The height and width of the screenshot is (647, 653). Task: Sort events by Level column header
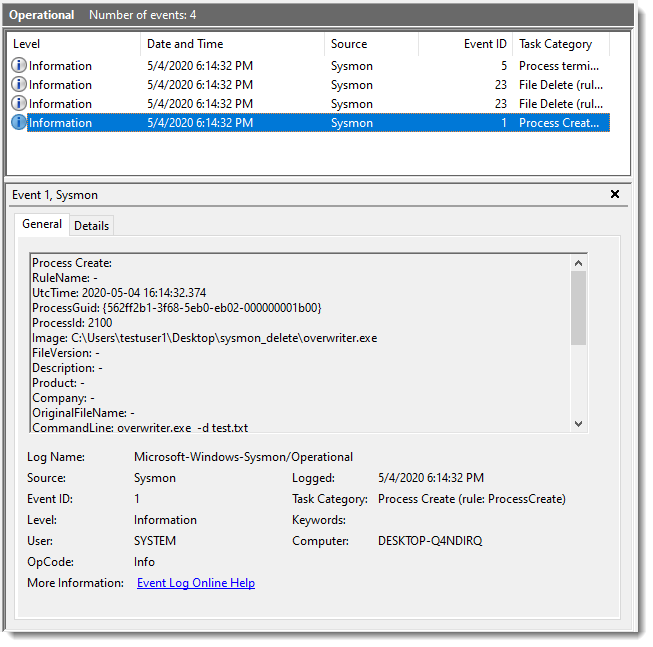pos(72,44)
